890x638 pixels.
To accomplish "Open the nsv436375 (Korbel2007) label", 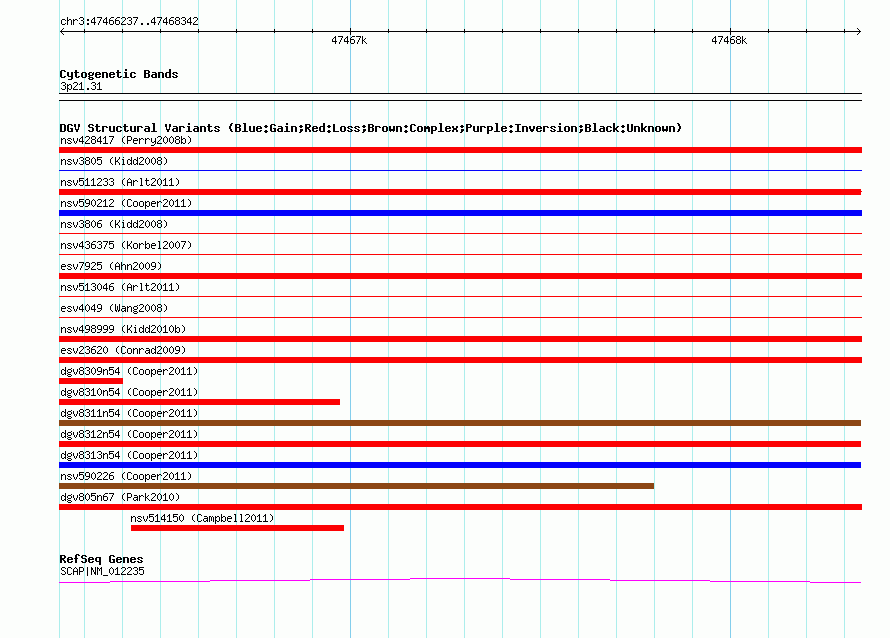I will (126, 245).
